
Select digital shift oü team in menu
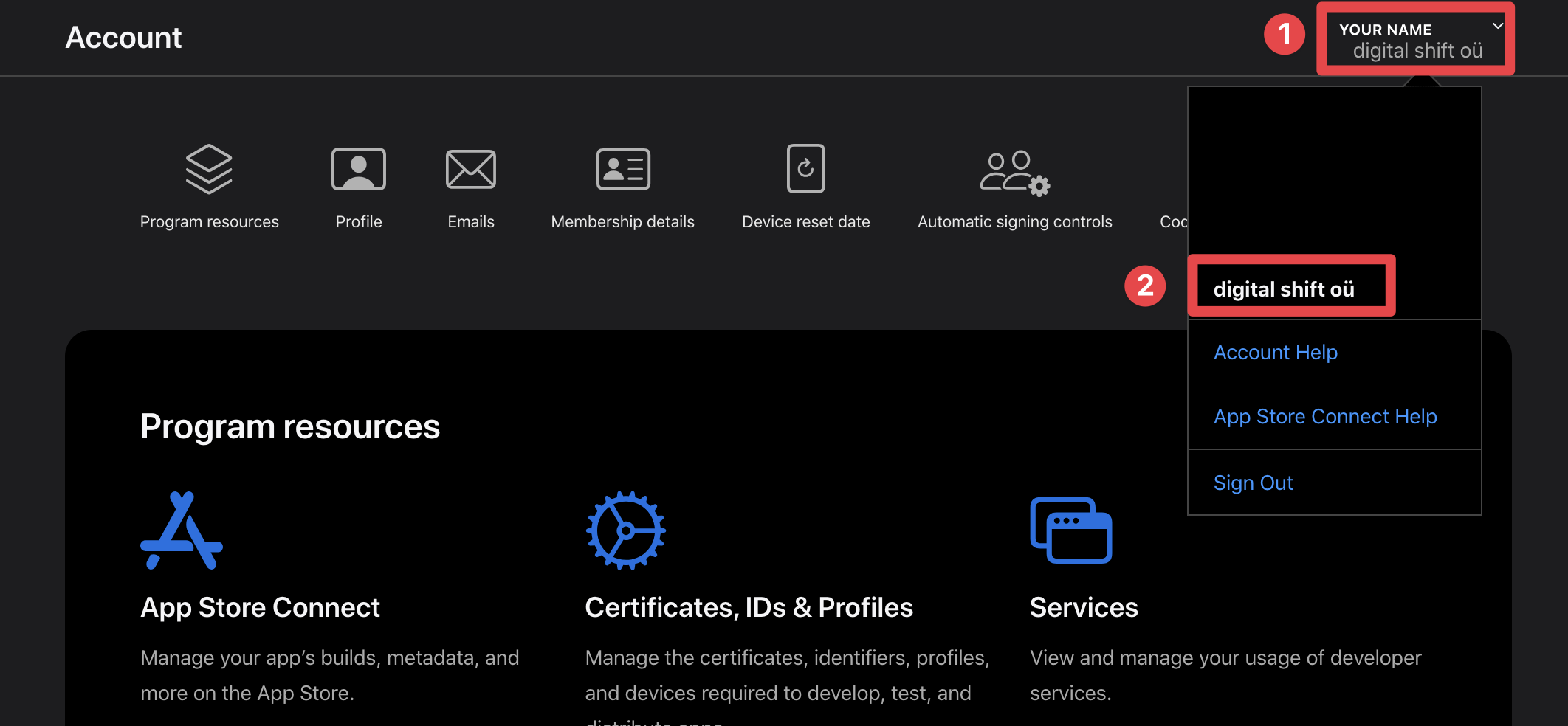(1284, 289)
